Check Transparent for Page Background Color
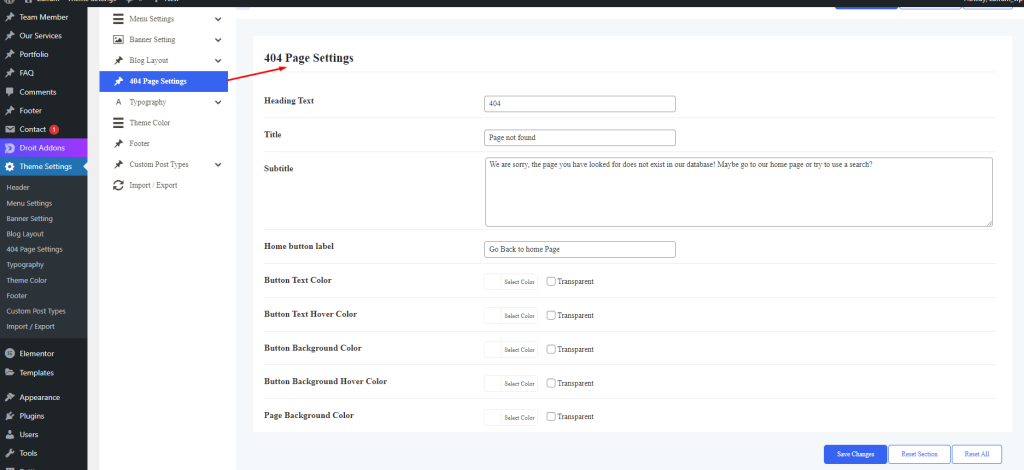This screenshot has width=1024, height=470. point(551,416)
